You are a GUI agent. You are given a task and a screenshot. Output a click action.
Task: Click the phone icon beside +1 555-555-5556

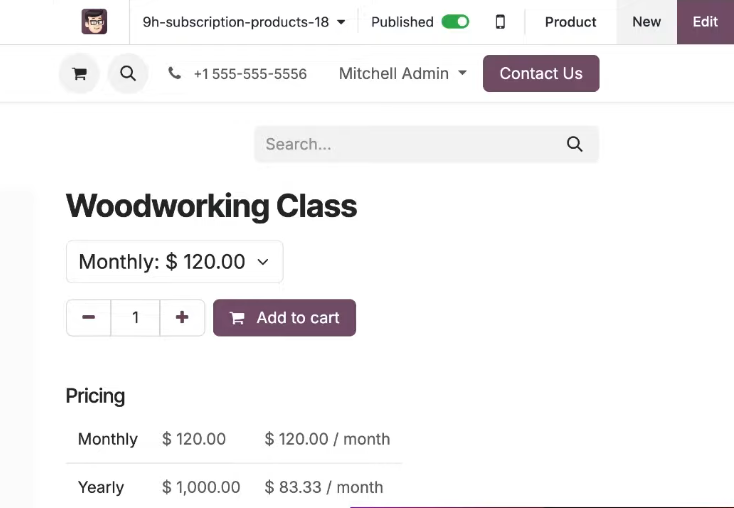click(x=175, y=73)
